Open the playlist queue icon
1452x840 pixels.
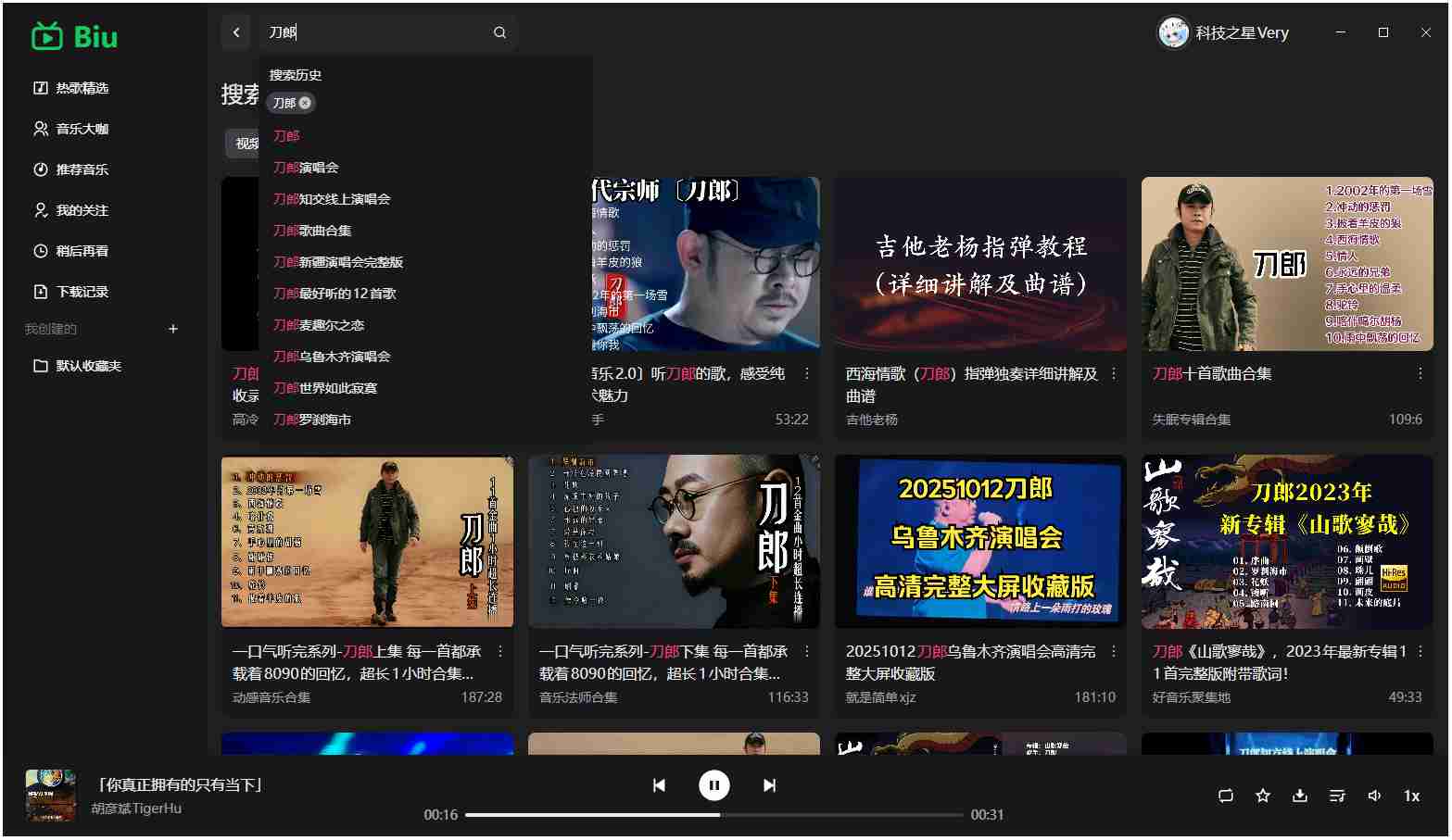[1337, 796]
